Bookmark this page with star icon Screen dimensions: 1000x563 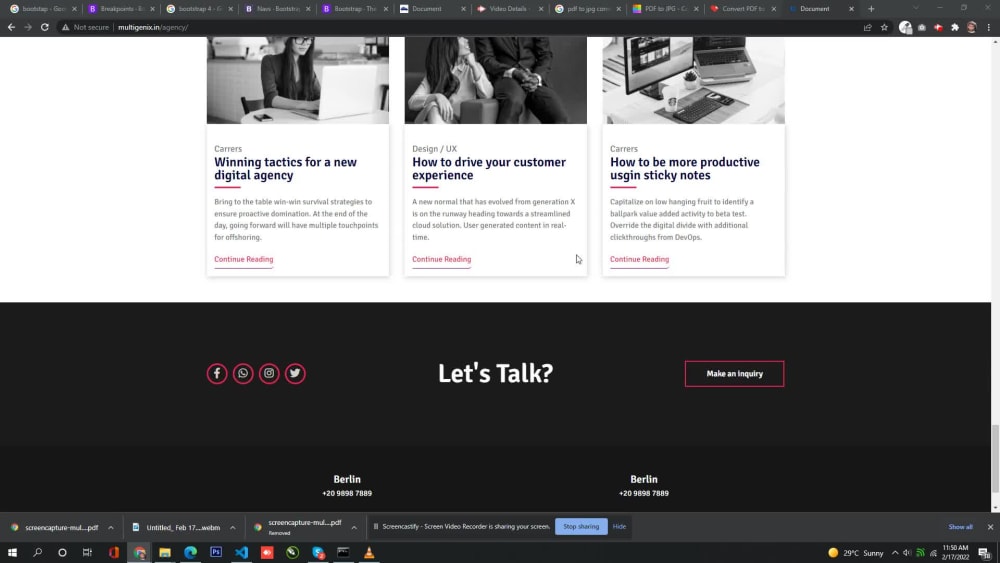(x=884, y=27)
